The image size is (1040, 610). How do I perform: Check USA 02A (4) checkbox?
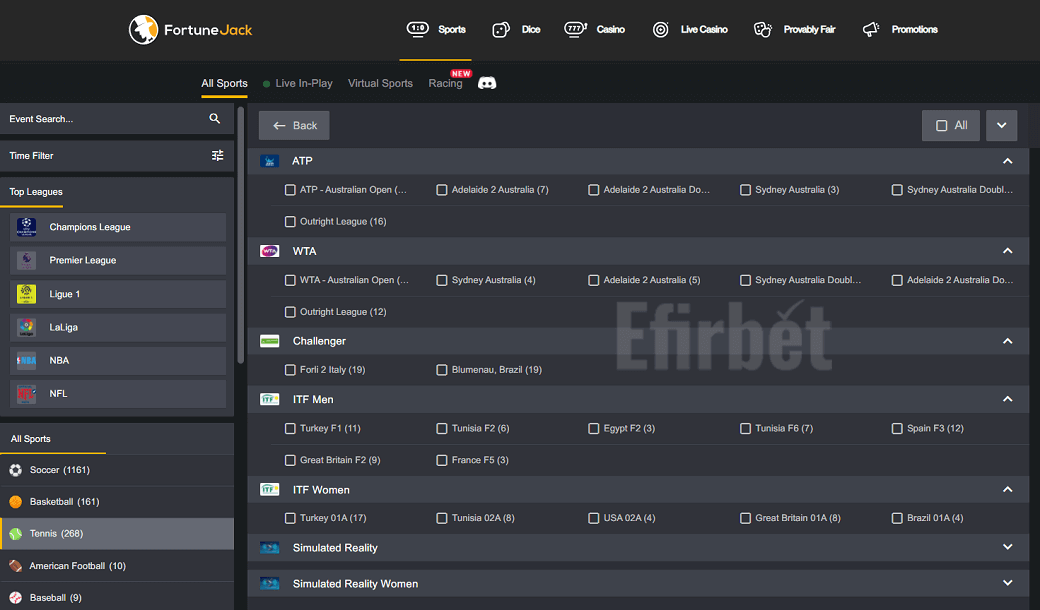pyautogui.click(x=594, y=518)
